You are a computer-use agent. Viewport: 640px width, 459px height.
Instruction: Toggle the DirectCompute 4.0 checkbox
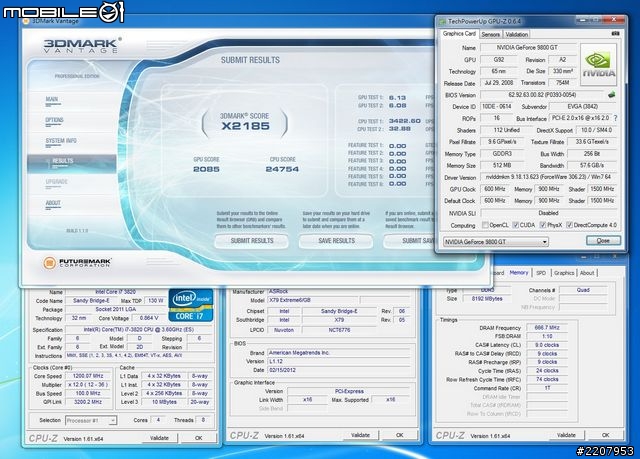click(569, 225)
